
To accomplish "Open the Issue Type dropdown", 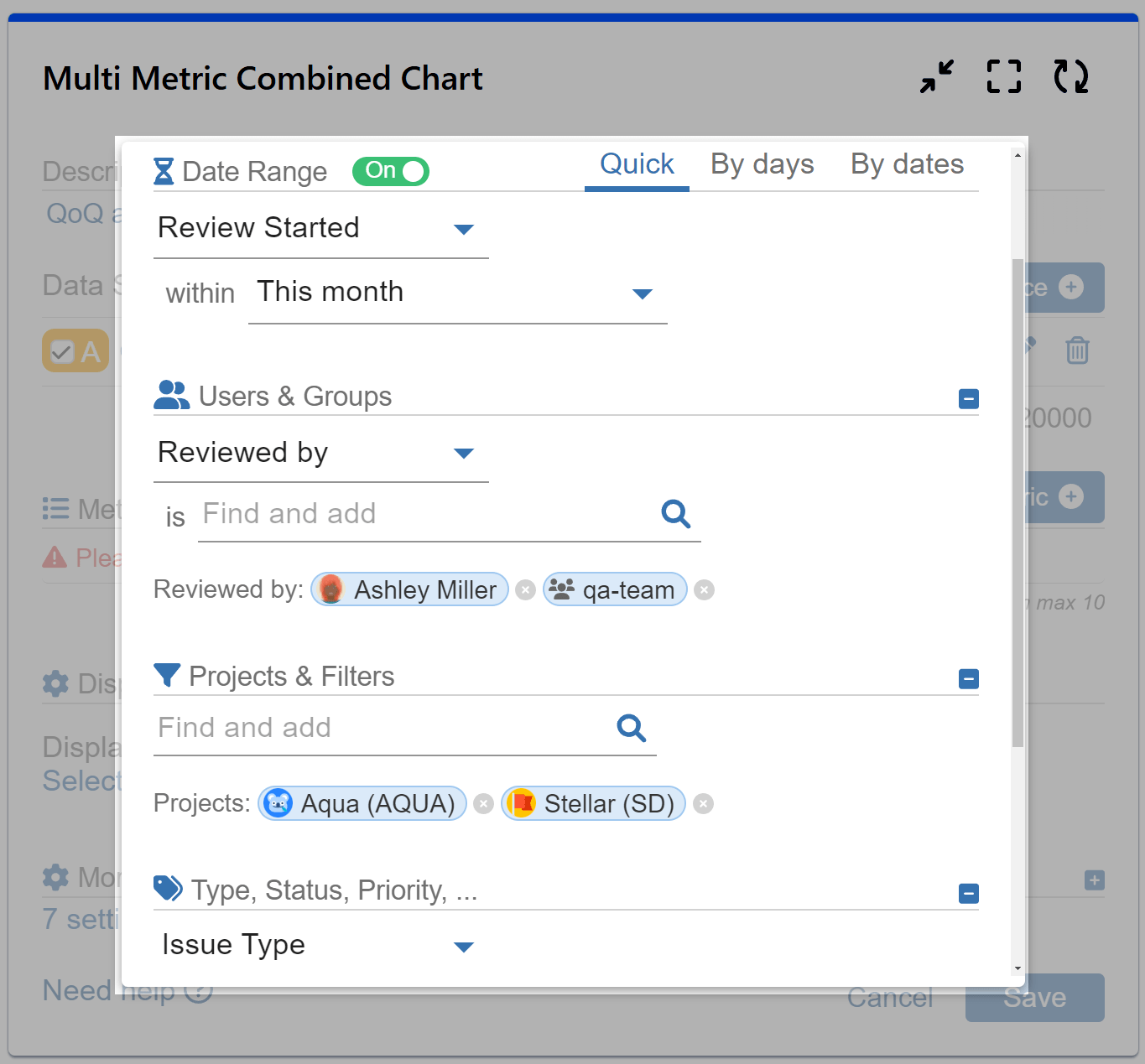I will pyautogui.click(x=464, y=947).
